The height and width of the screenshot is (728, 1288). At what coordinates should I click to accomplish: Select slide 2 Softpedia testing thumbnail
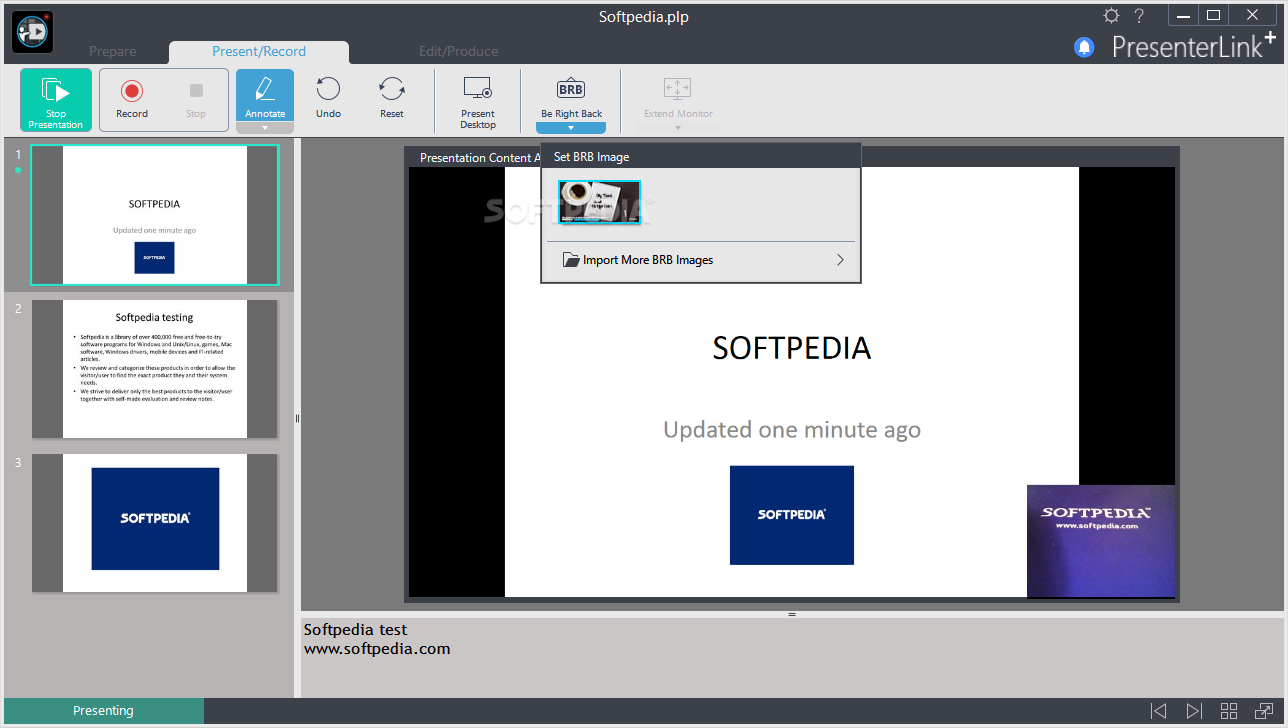155,369
